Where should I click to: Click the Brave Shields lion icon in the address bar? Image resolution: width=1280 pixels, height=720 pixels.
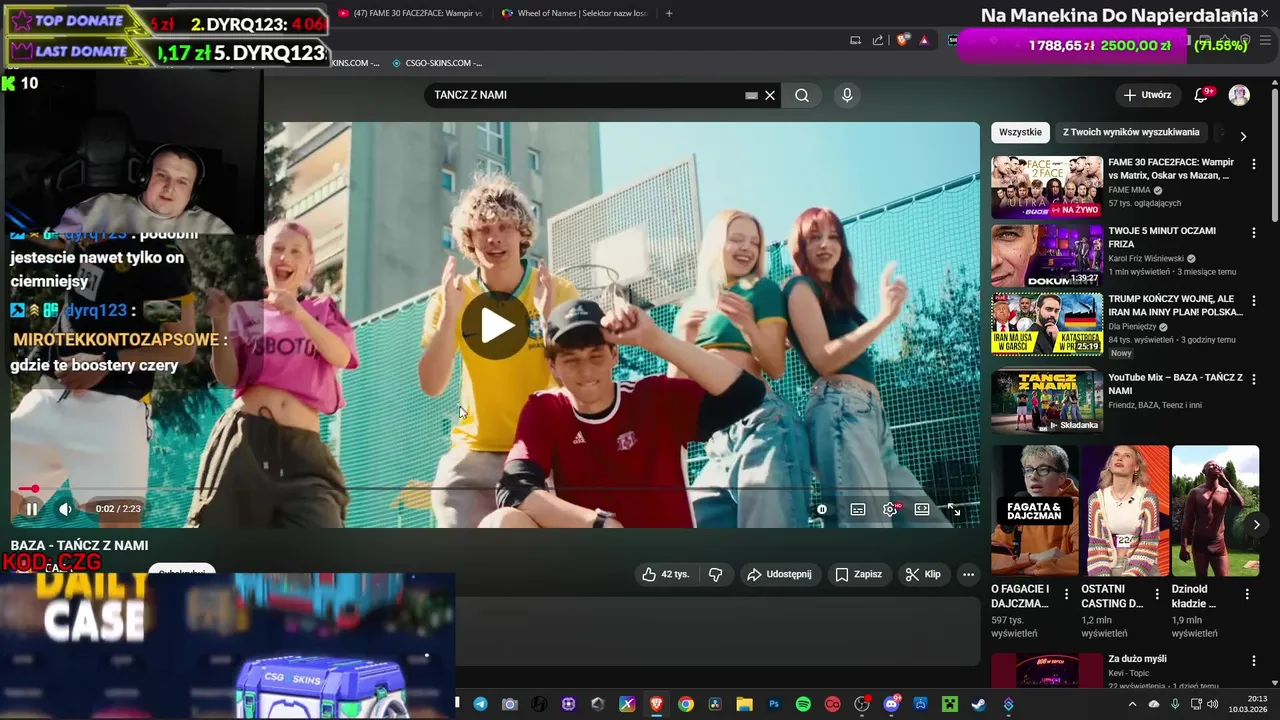click(901, 40)
